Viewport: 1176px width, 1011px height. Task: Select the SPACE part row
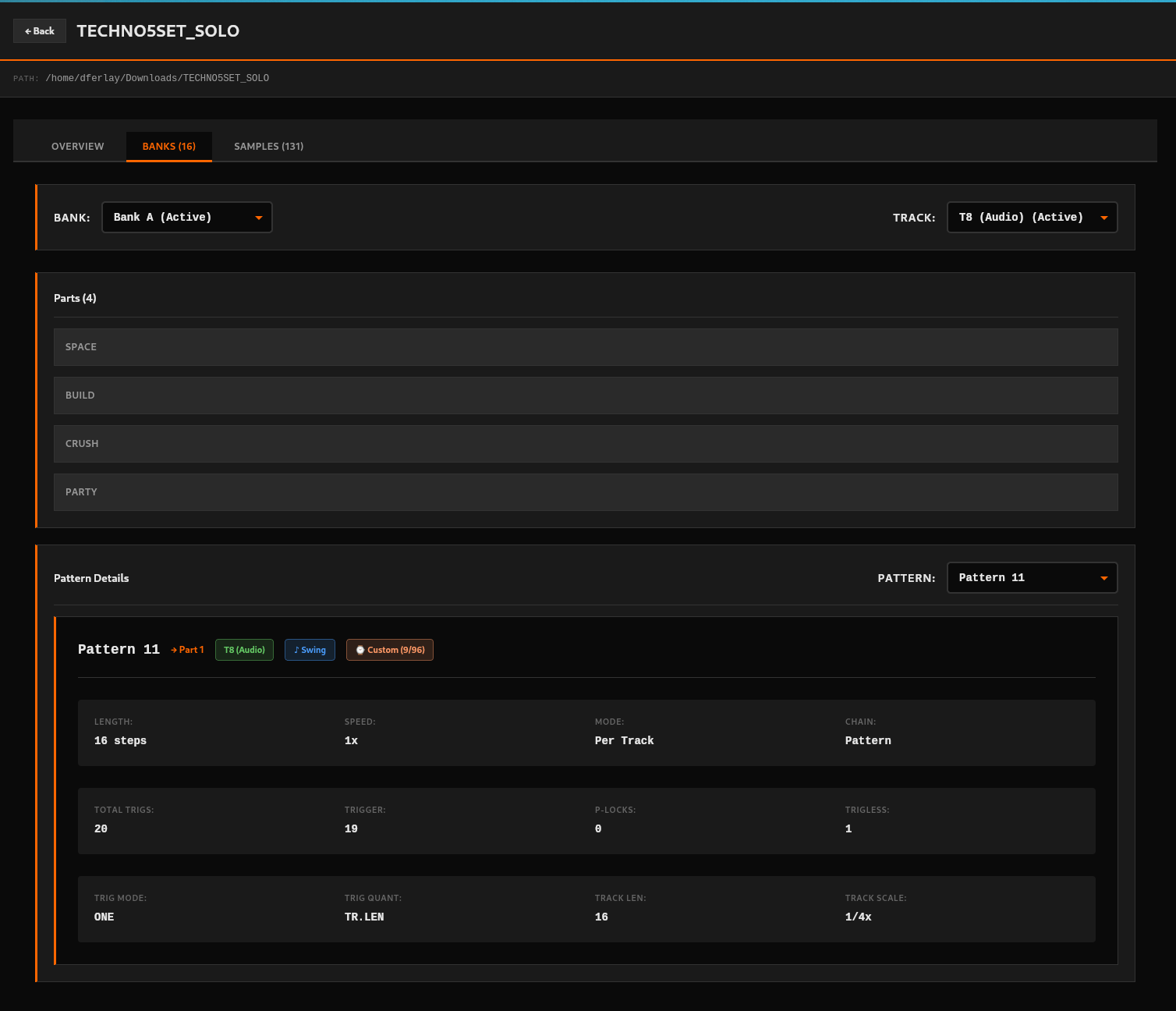coord(585,347)
